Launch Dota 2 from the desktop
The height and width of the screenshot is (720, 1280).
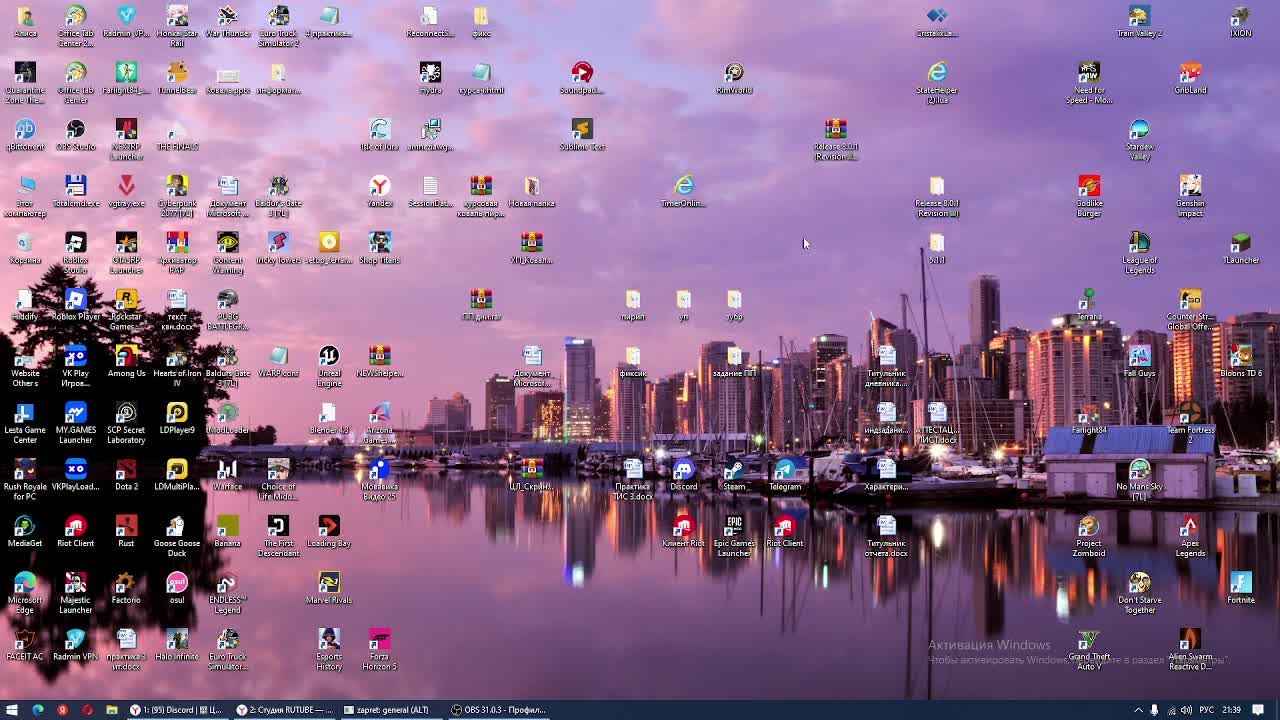pos(126,475)
